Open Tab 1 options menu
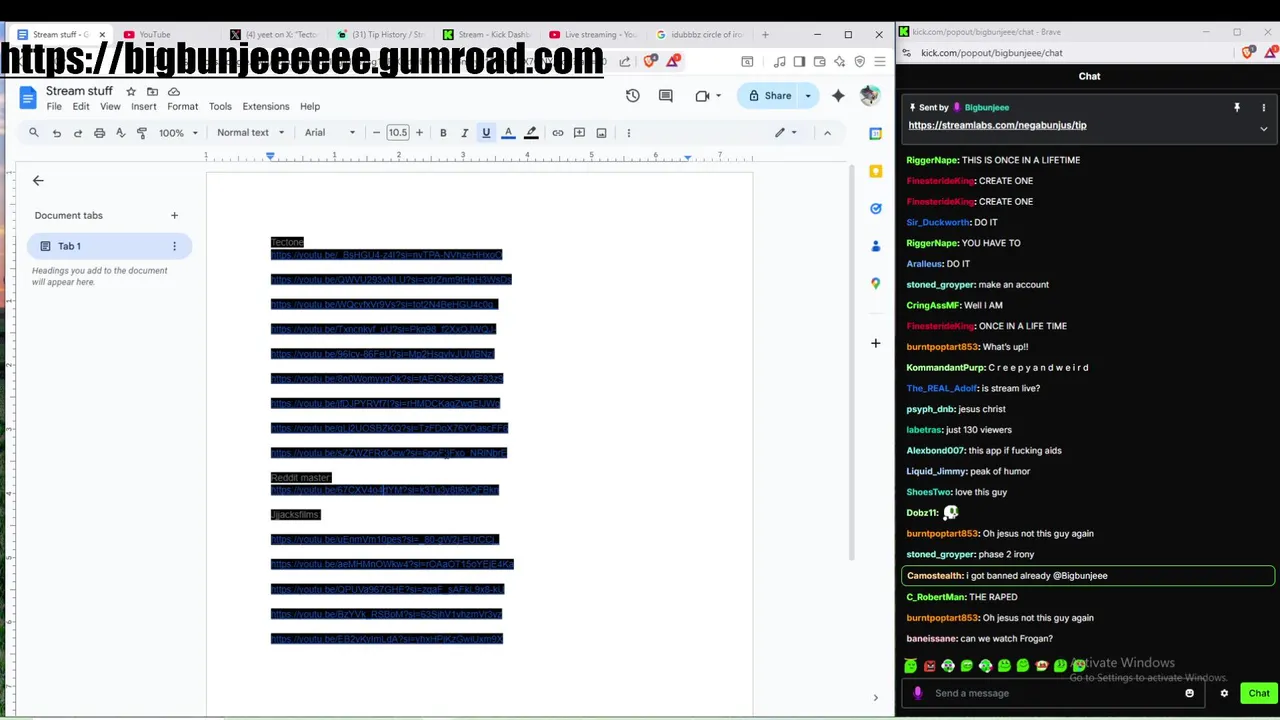Screen dimensions: 1280x720 (x=174, y=246)
